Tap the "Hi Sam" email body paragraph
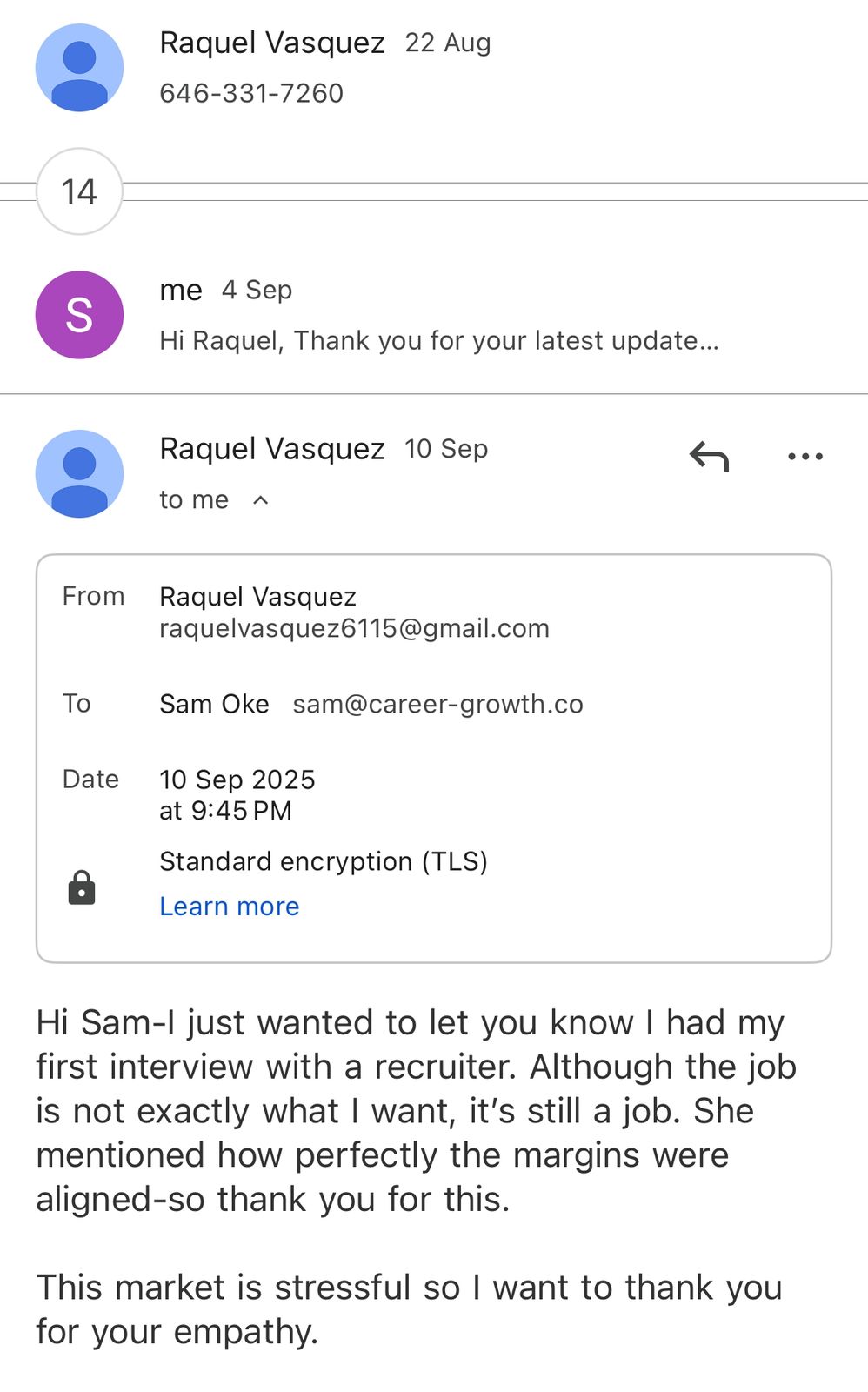868x1392 pixels. pos(416,1110)
